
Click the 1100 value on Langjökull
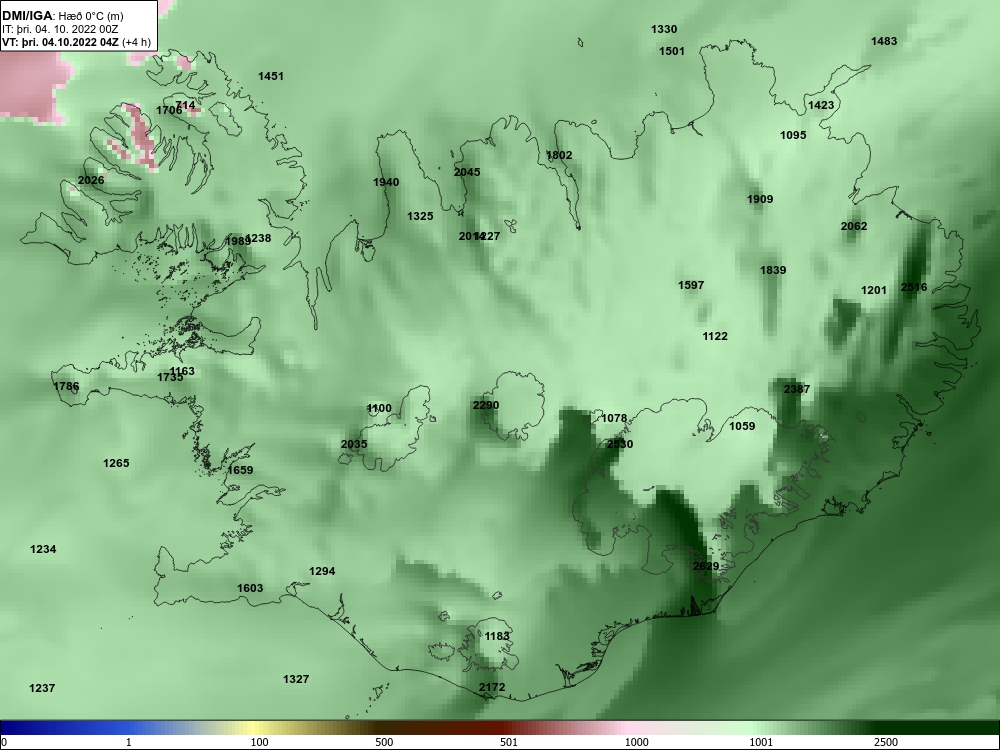coord(379,408)
